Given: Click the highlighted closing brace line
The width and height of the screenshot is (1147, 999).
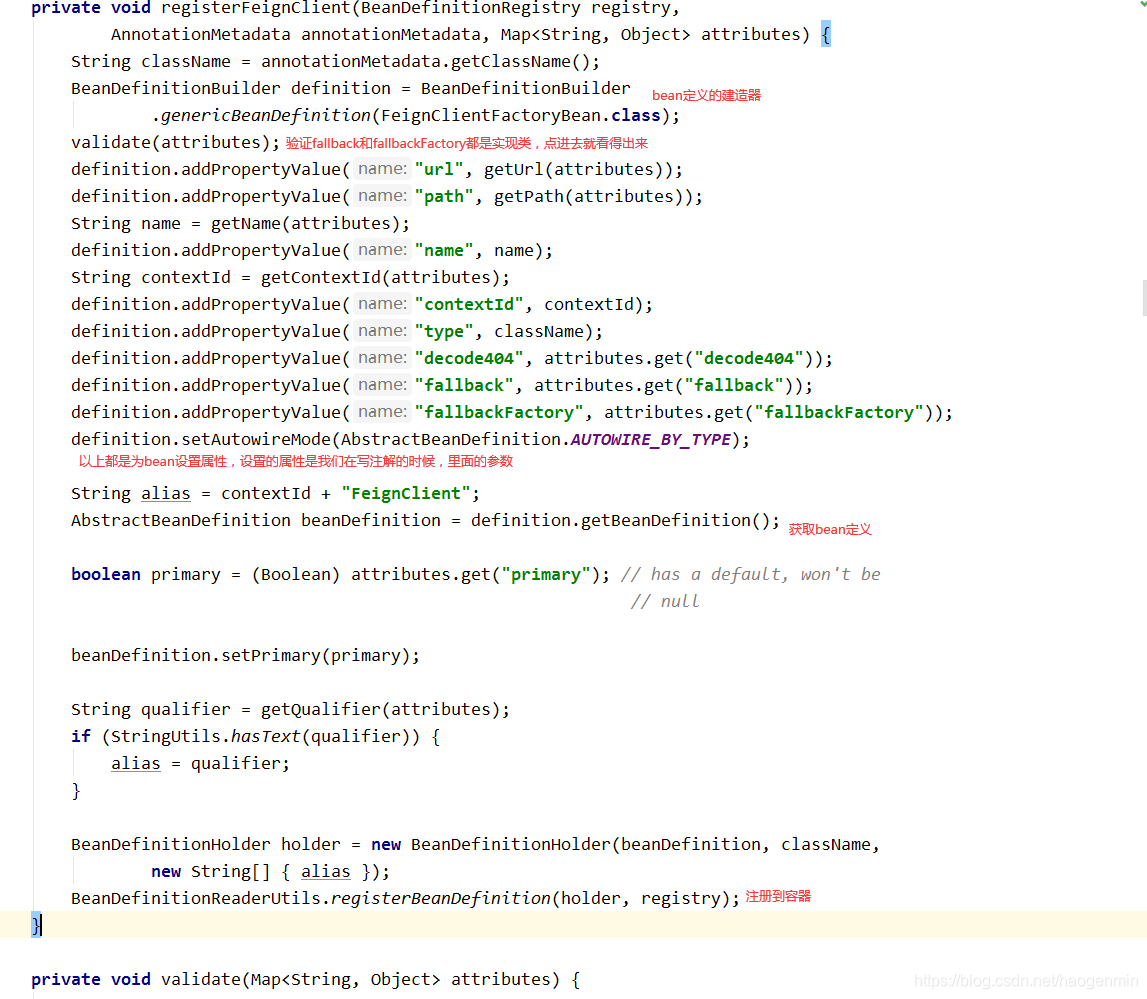Looking at the screenshot, I should point(35,924).
